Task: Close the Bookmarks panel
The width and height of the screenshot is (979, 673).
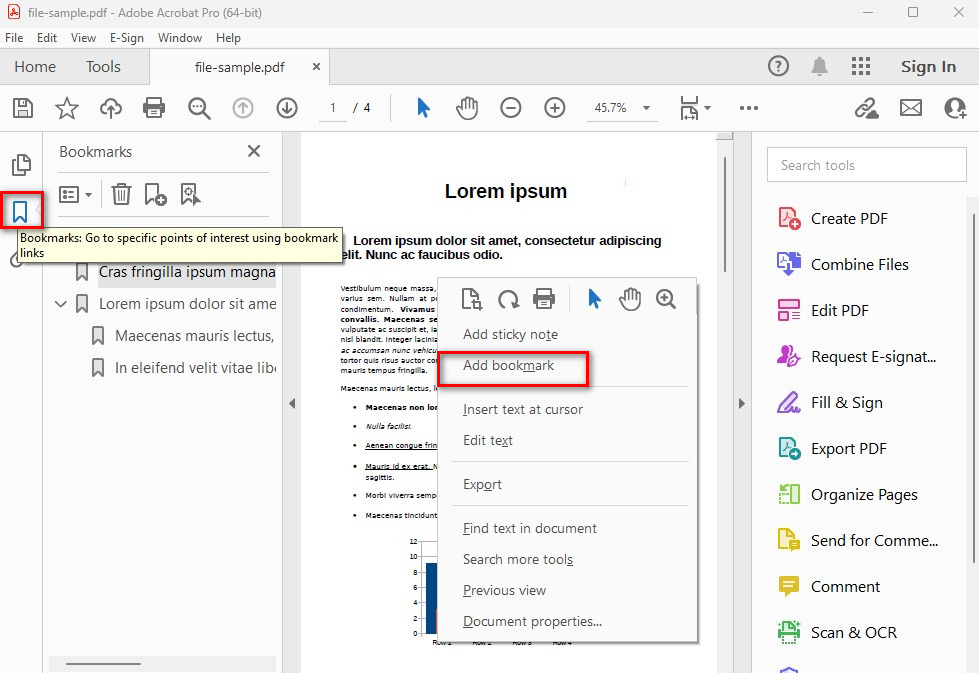Action: click(254, 151)
